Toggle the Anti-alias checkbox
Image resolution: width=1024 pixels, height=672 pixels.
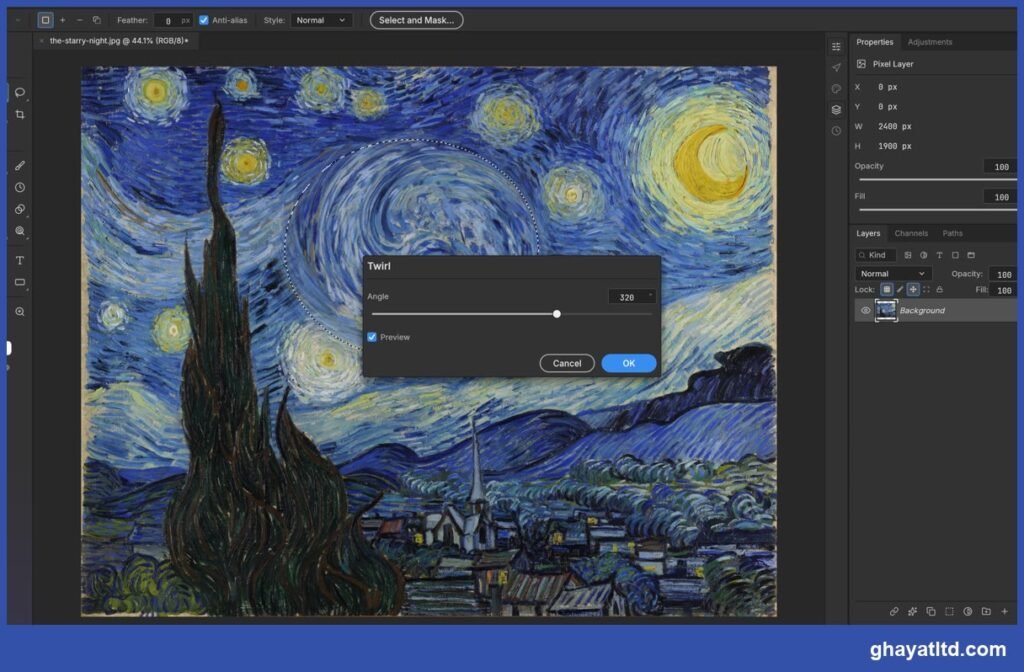(204, 20)
